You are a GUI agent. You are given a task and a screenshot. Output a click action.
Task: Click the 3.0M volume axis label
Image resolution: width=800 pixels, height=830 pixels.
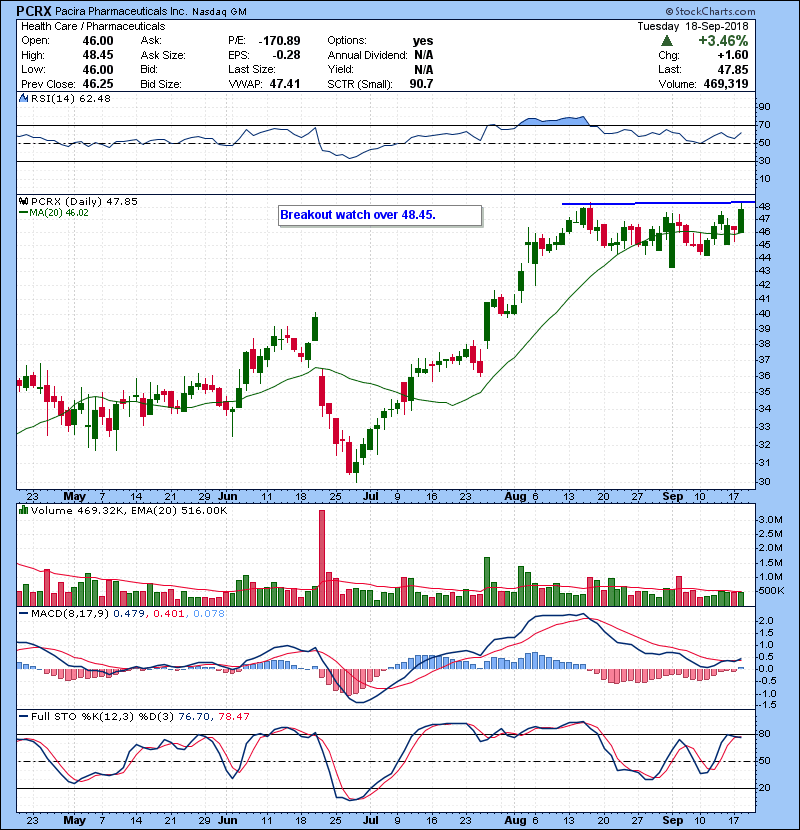[x=771, y=520]
